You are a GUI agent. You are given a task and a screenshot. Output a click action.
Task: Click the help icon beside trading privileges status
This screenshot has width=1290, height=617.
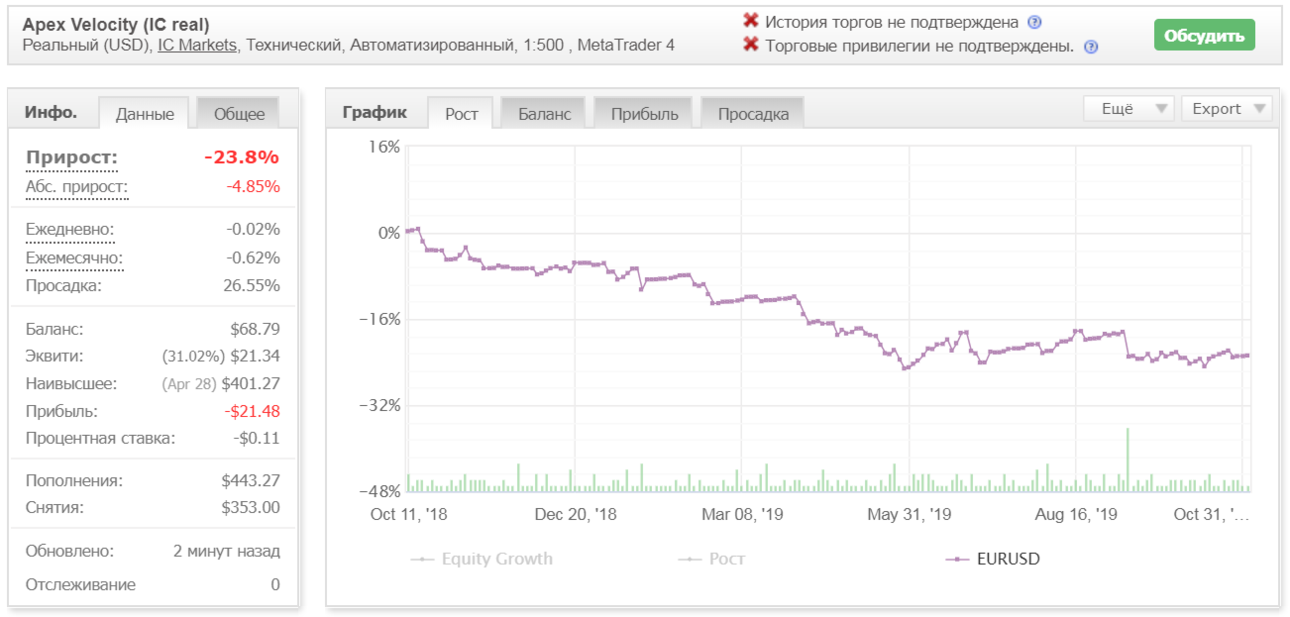(1091, 47)
